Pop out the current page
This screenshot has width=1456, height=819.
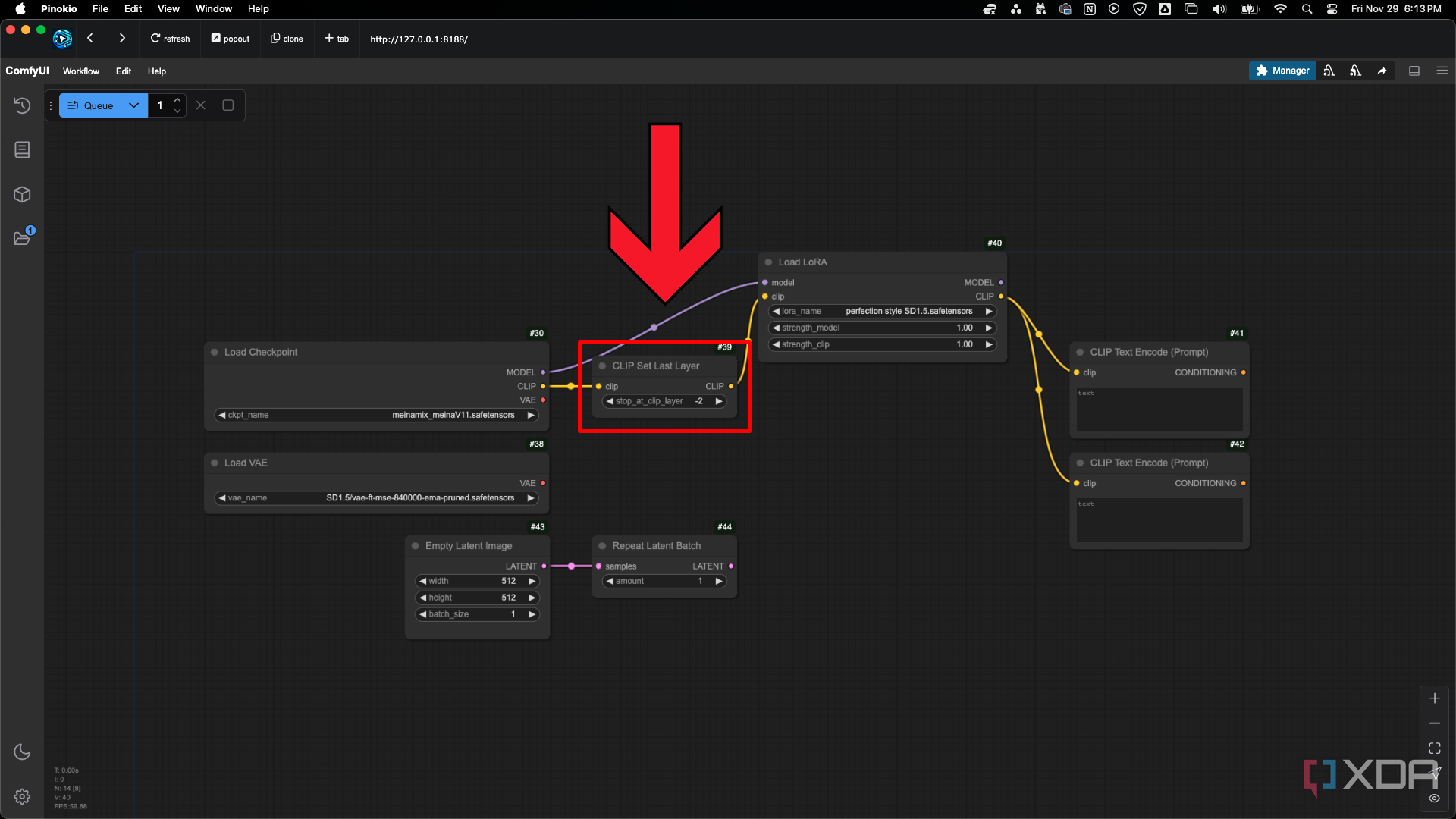231,39
